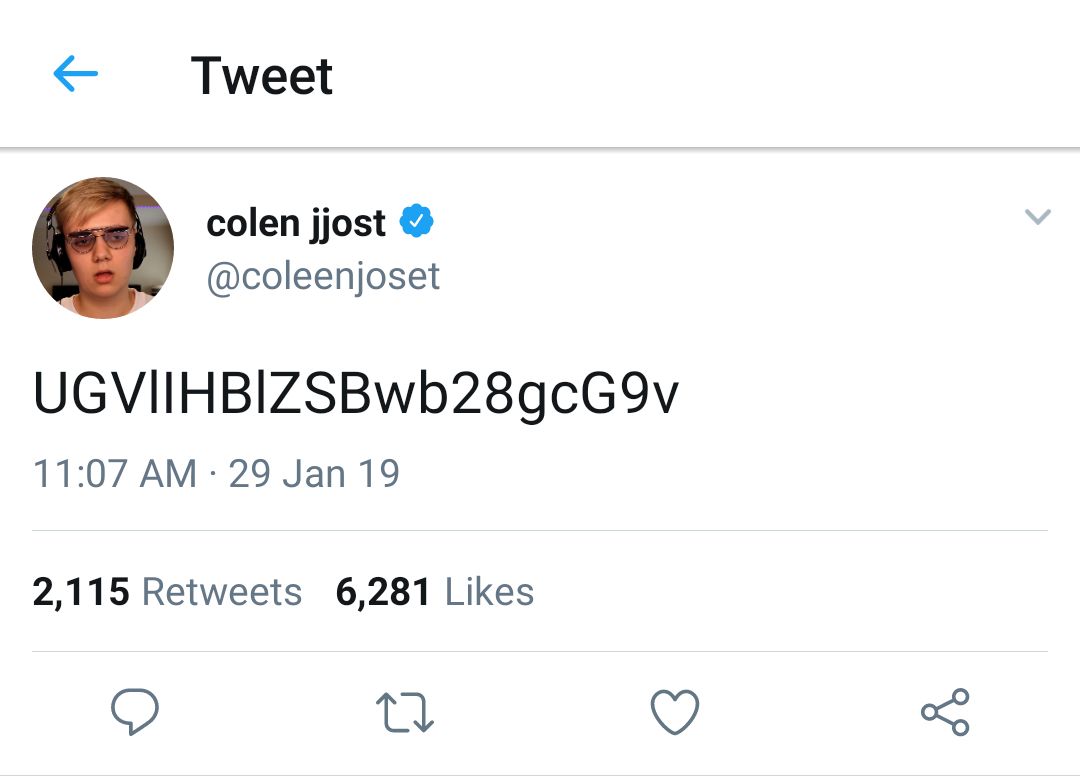The image size is (1080, 781).
Task: Click the divider line below the Likes row
Action: (x=540, y=652)
